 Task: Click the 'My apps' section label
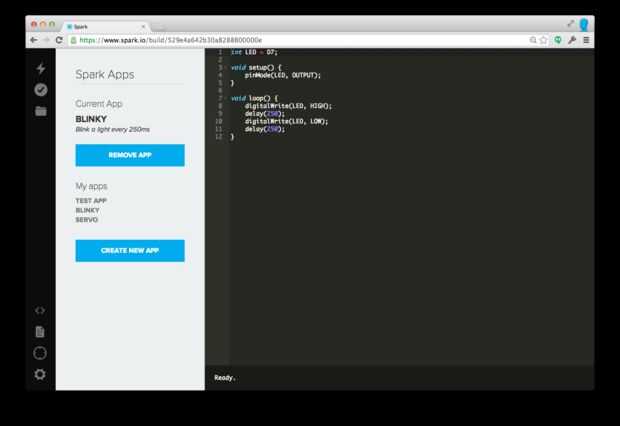(91, 186)
